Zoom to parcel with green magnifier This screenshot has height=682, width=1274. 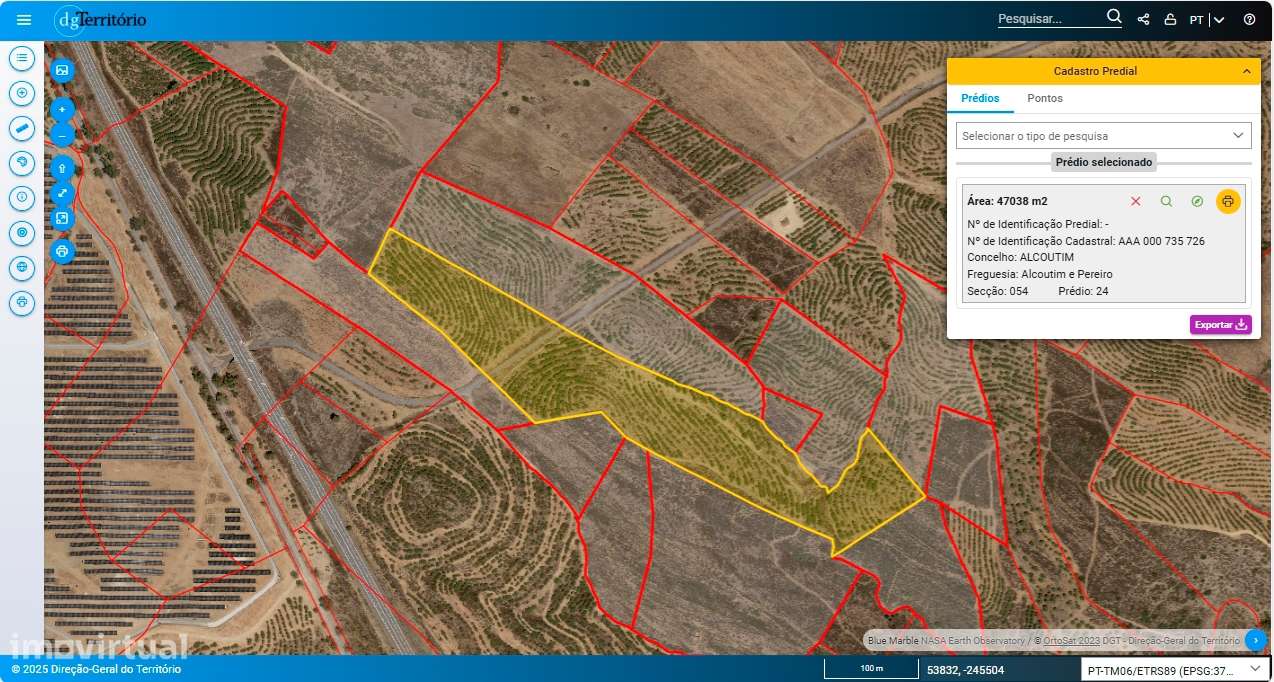coord(1166,201)
